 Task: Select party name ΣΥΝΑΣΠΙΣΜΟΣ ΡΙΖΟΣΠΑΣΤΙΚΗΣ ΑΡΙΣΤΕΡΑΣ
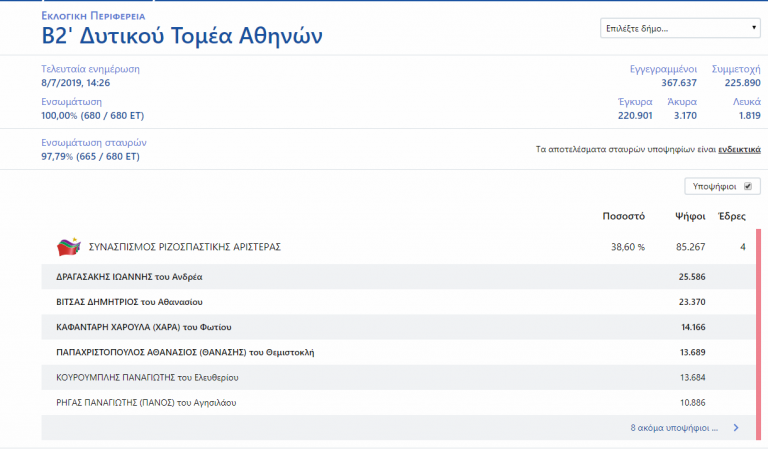[185, 247]
